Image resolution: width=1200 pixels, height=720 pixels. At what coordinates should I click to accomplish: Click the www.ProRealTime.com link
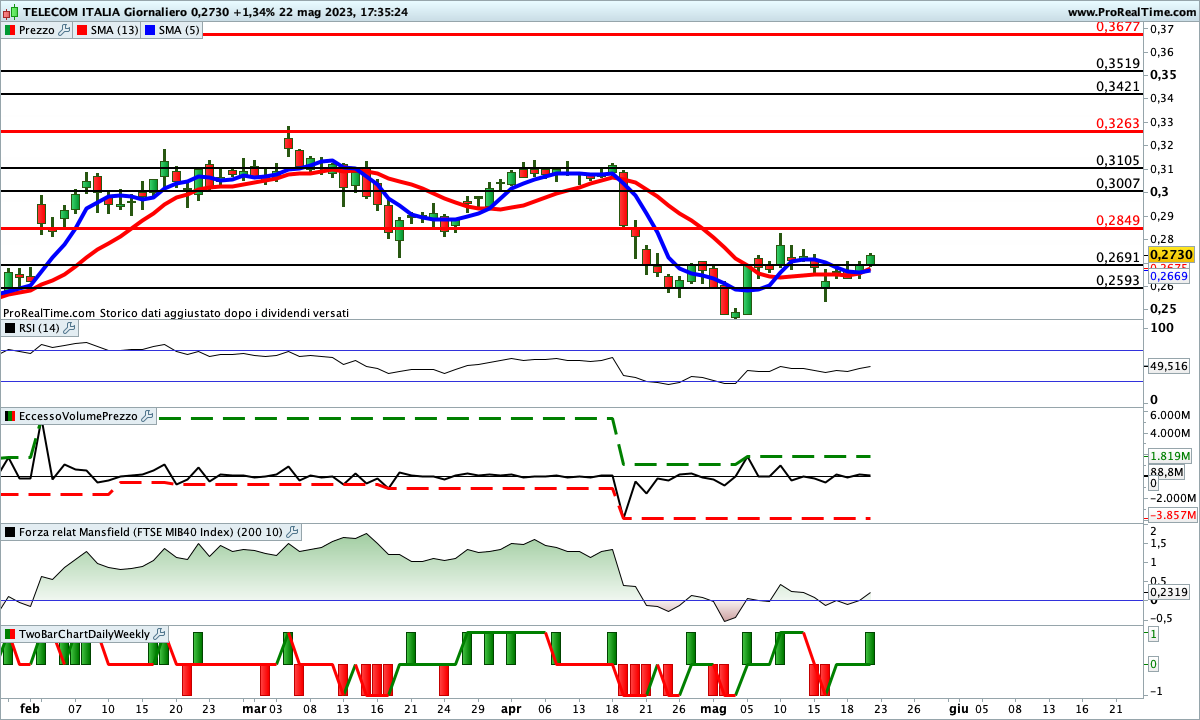click(1132, 12)
